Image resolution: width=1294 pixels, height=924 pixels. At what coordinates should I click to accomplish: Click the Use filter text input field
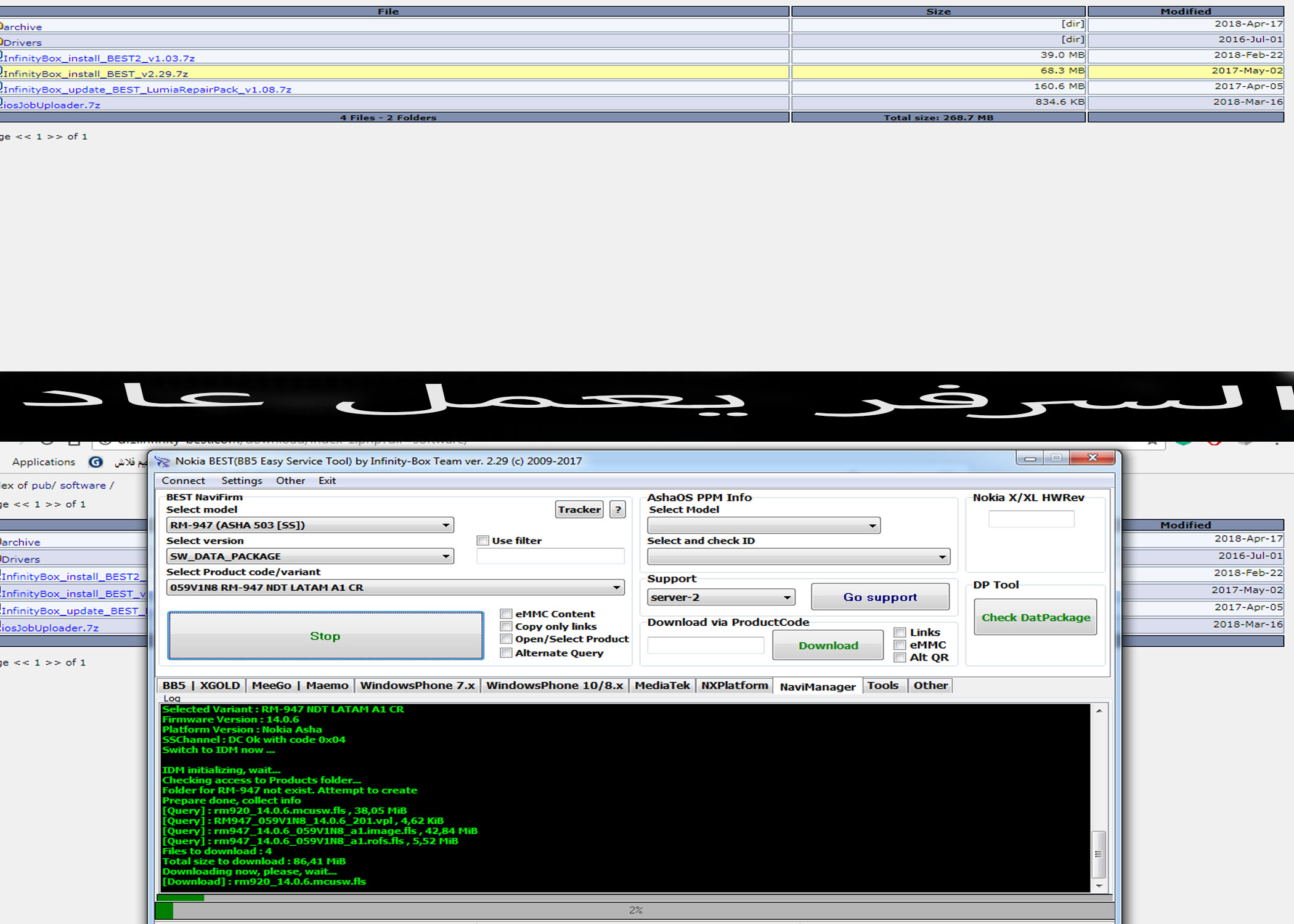click(x=550, y=556)
